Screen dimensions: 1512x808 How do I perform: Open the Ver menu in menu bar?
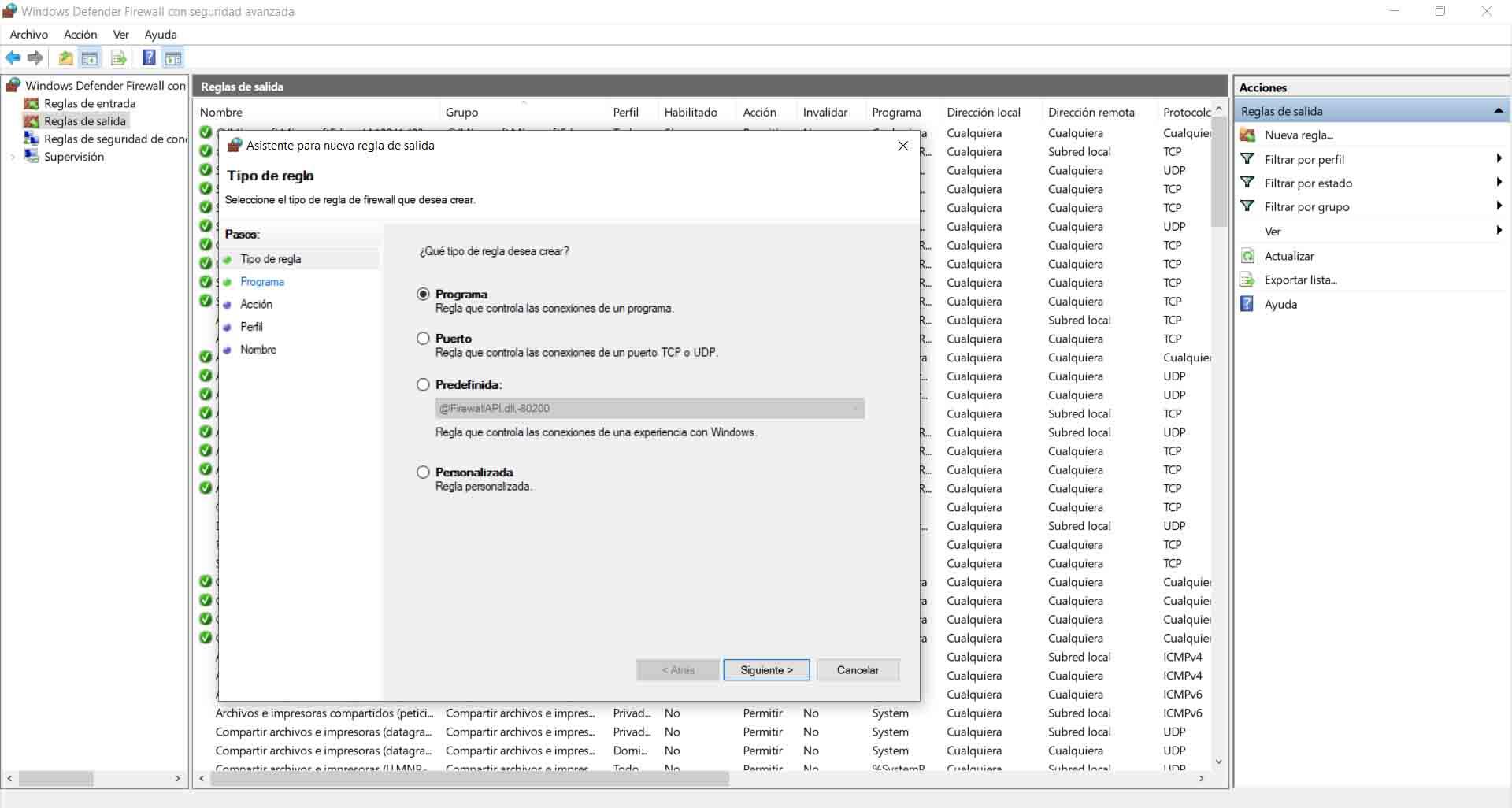[121, 35]
